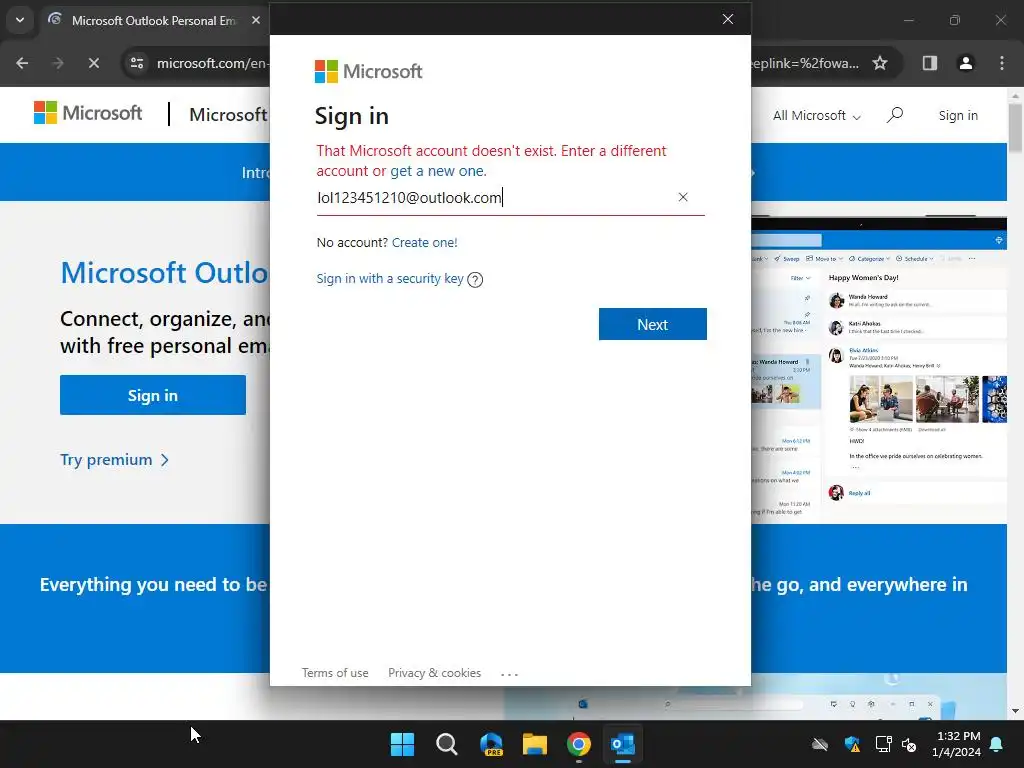
Task: Click the 'get a new one' link
Action: (x=438, y=171)
